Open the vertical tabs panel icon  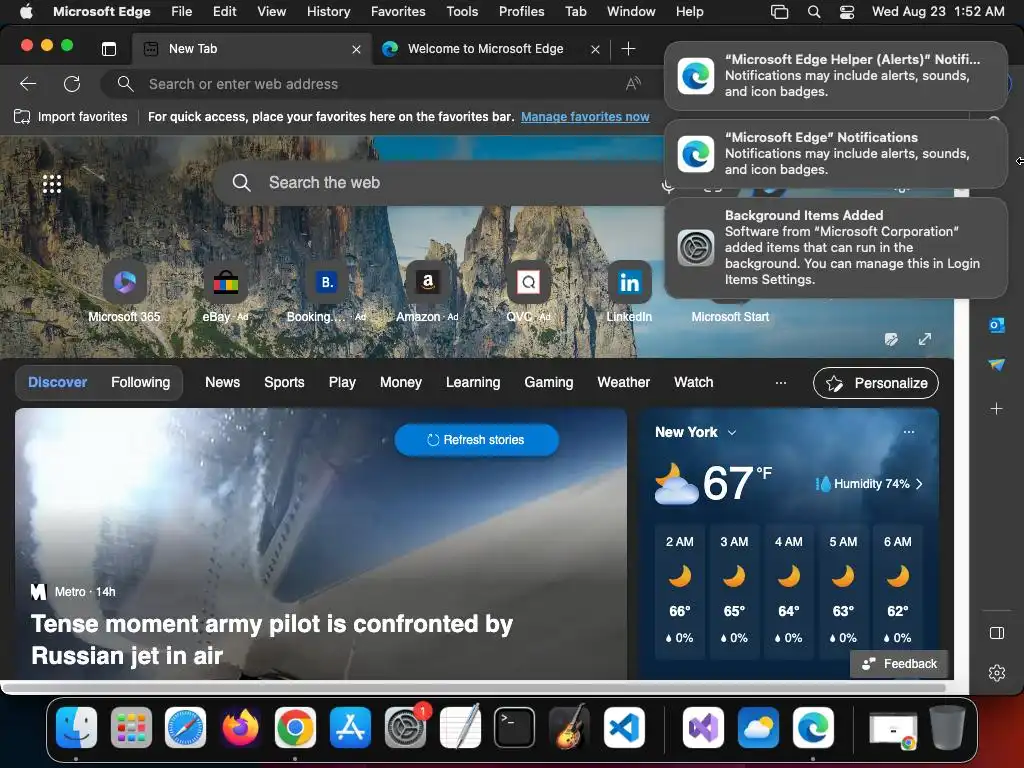(109, 49)
